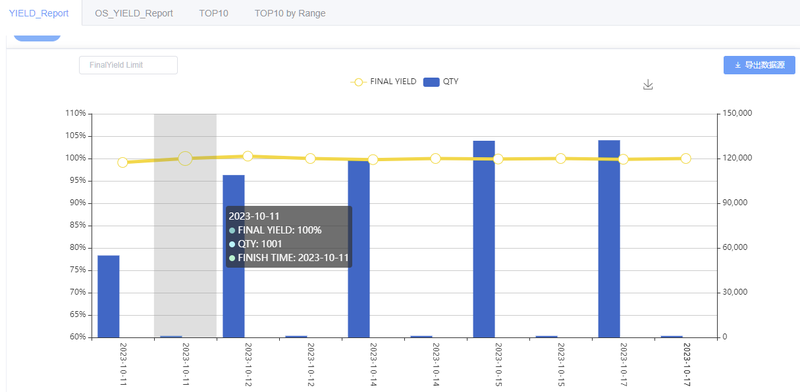Click the 60,000 right axis label
800x392 pixels.
734,248
